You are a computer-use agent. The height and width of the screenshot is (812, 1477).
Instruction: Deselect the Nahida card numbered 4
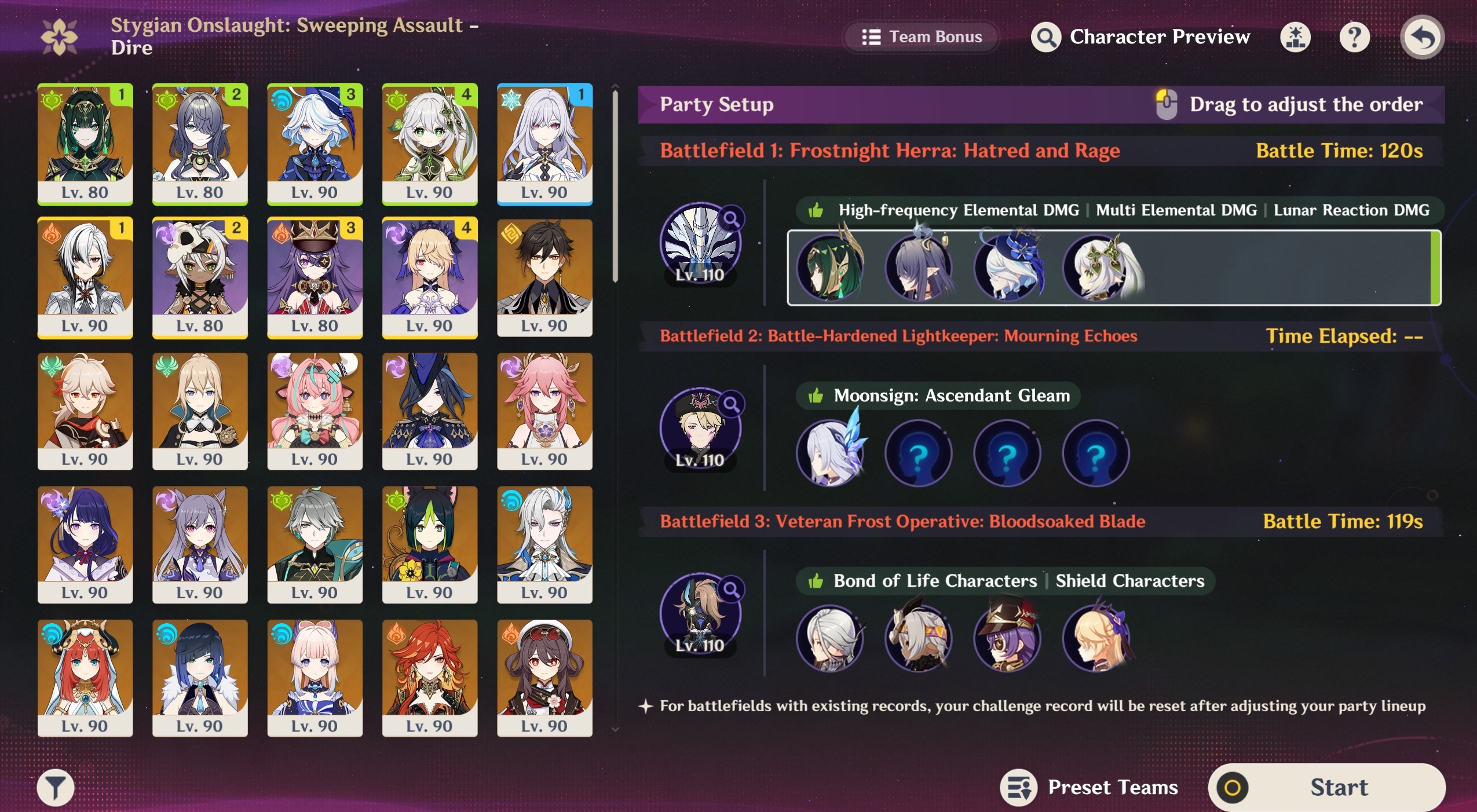(x=430, y=144)
